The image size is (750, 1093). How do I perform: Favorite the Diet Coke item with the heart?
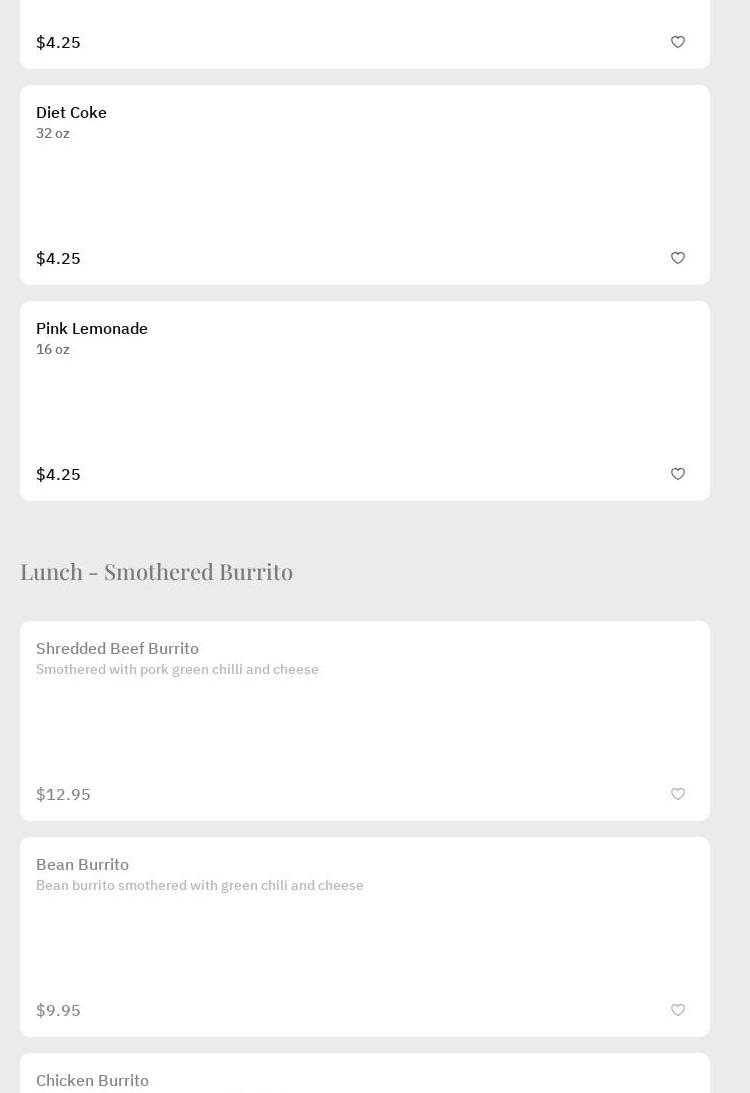click(x=678, y=258)
